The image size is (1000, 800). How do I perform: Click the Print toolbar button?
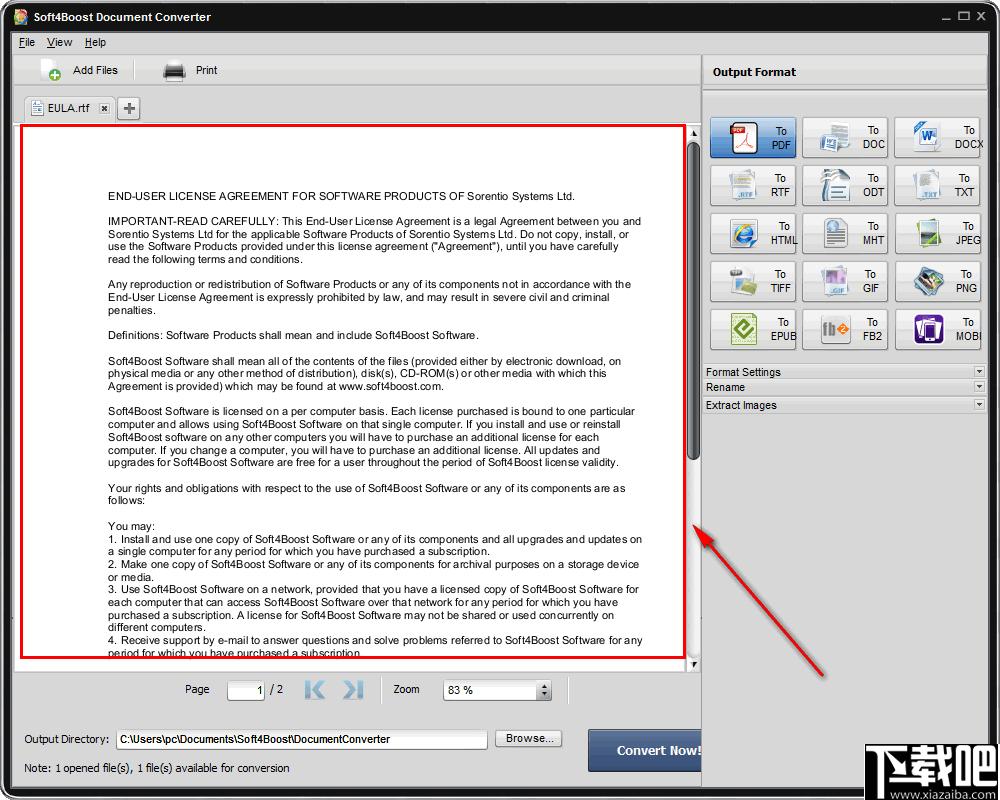(x=190, y=70)
